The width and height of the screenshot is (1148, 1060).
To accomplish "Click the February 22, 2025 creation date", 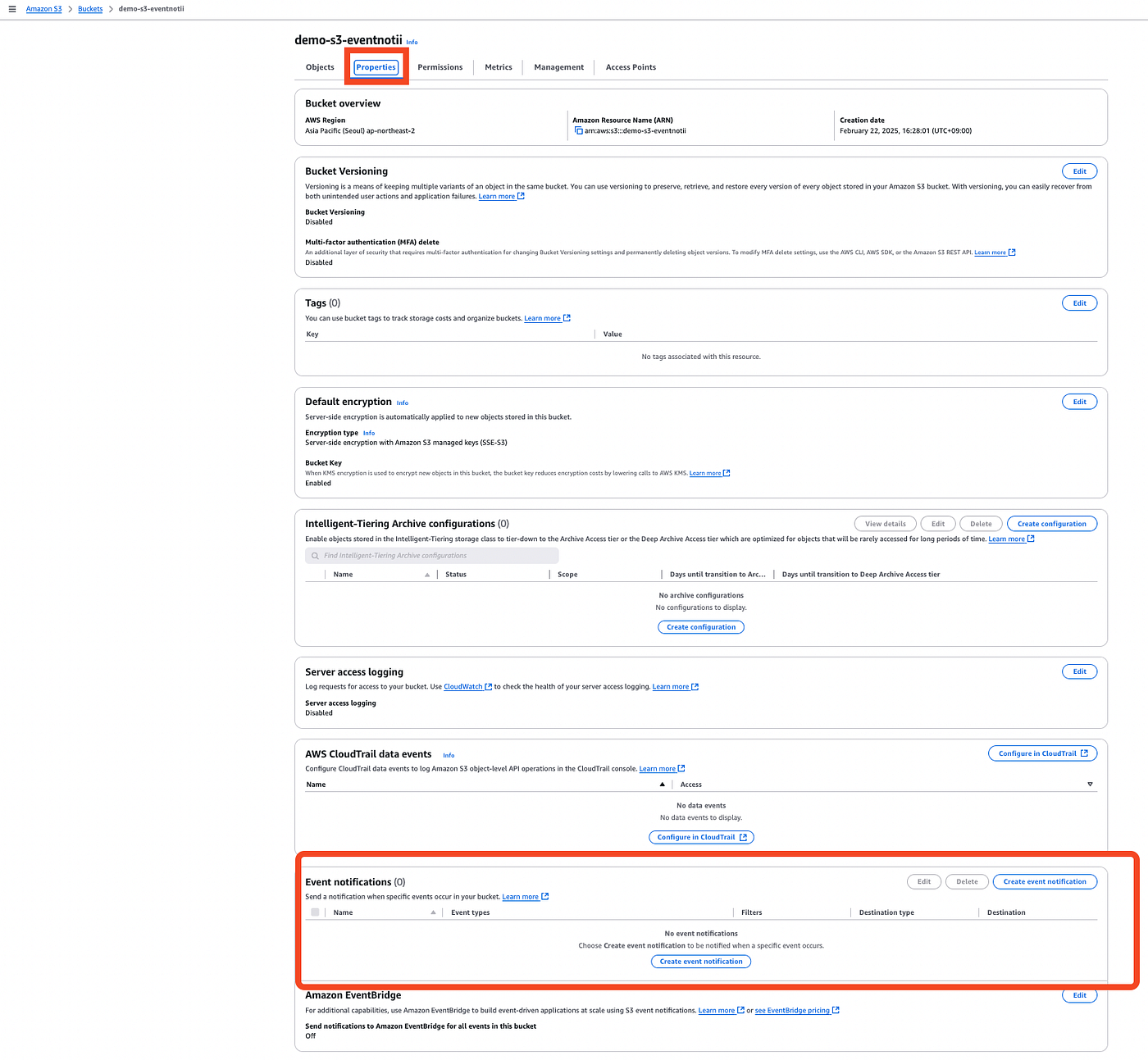I will pos(905,130).
